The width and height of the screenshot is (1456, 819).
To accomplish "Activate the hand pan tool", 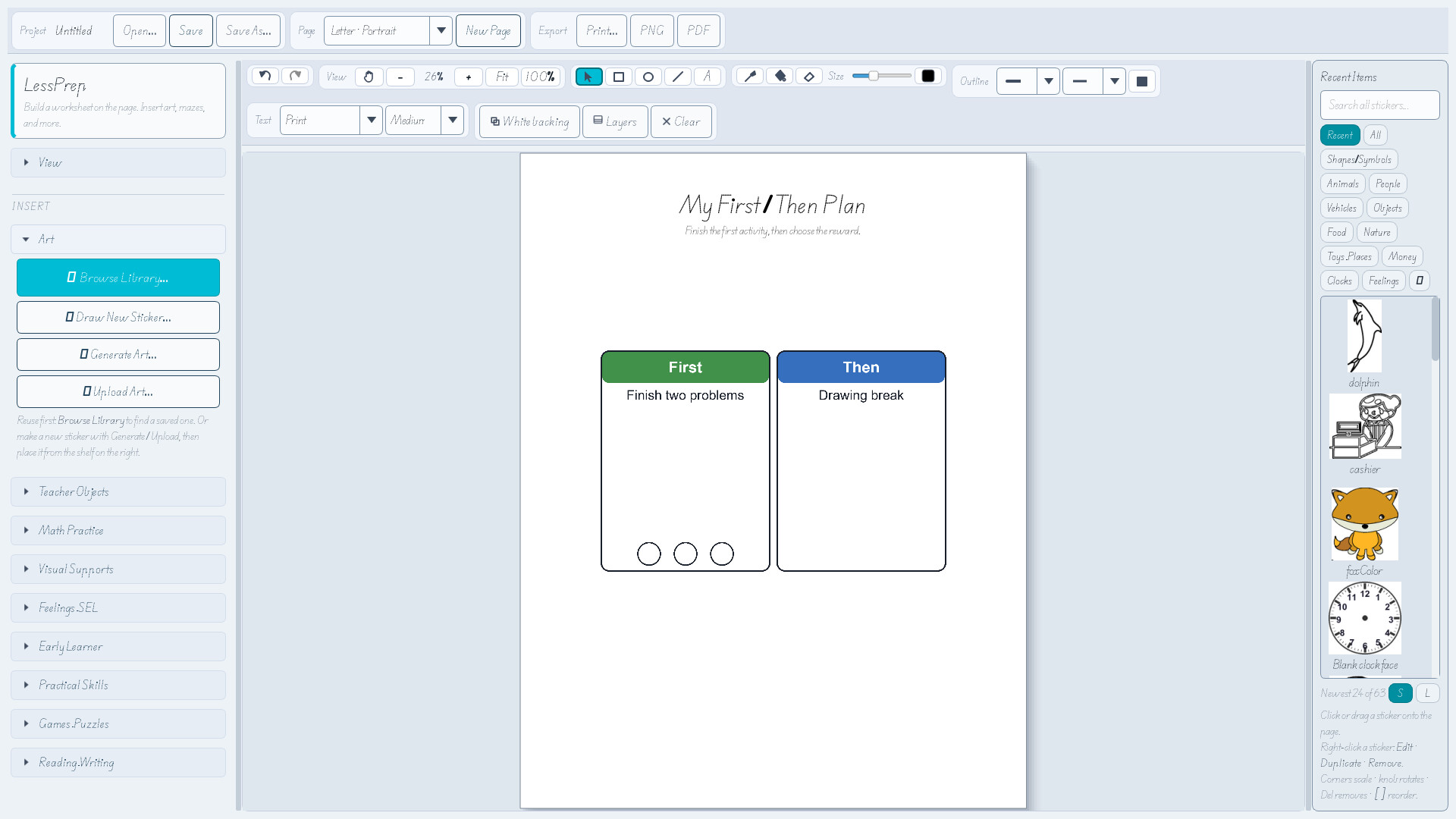I will [369, 77].
